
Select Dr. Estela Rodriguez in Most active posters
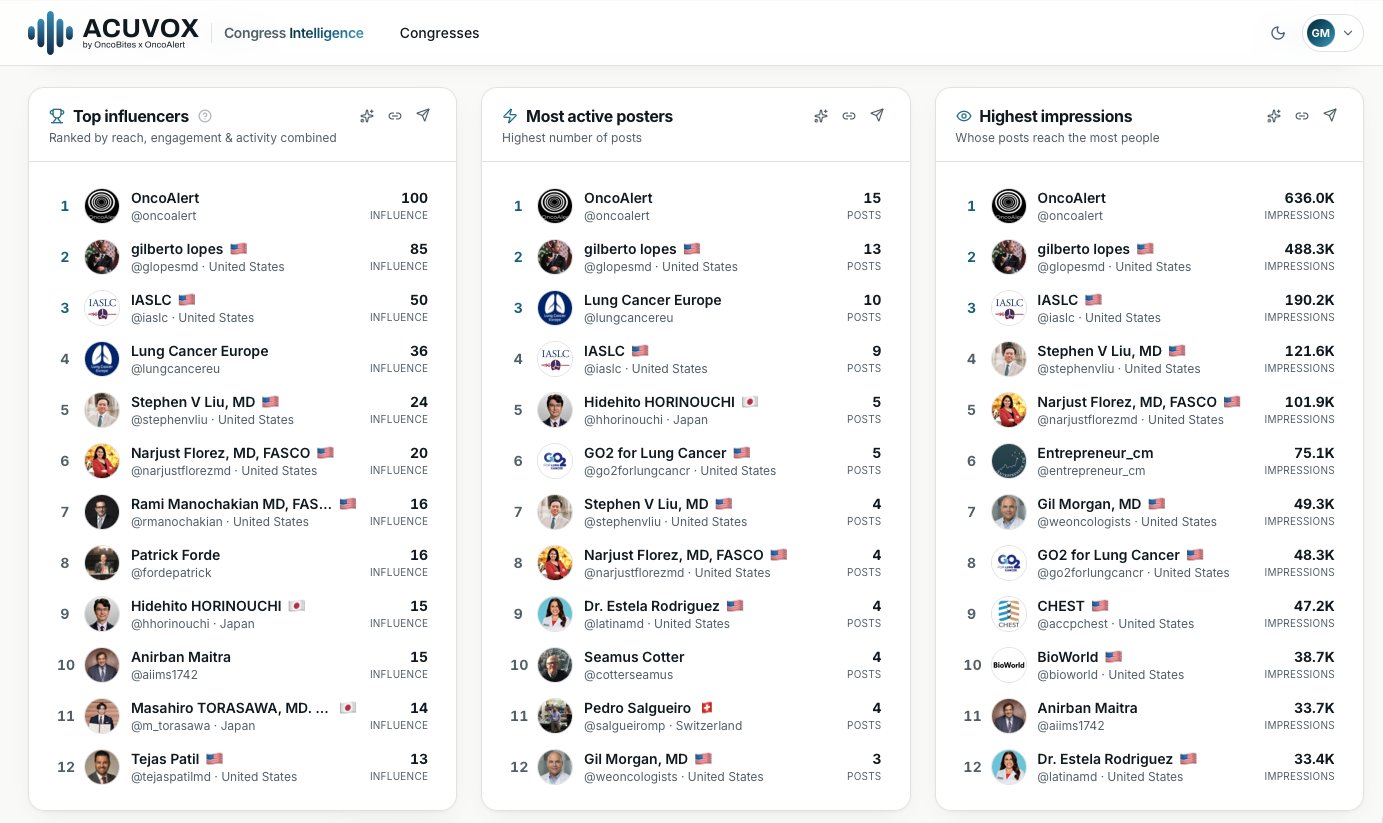click(x=651, y=606)
